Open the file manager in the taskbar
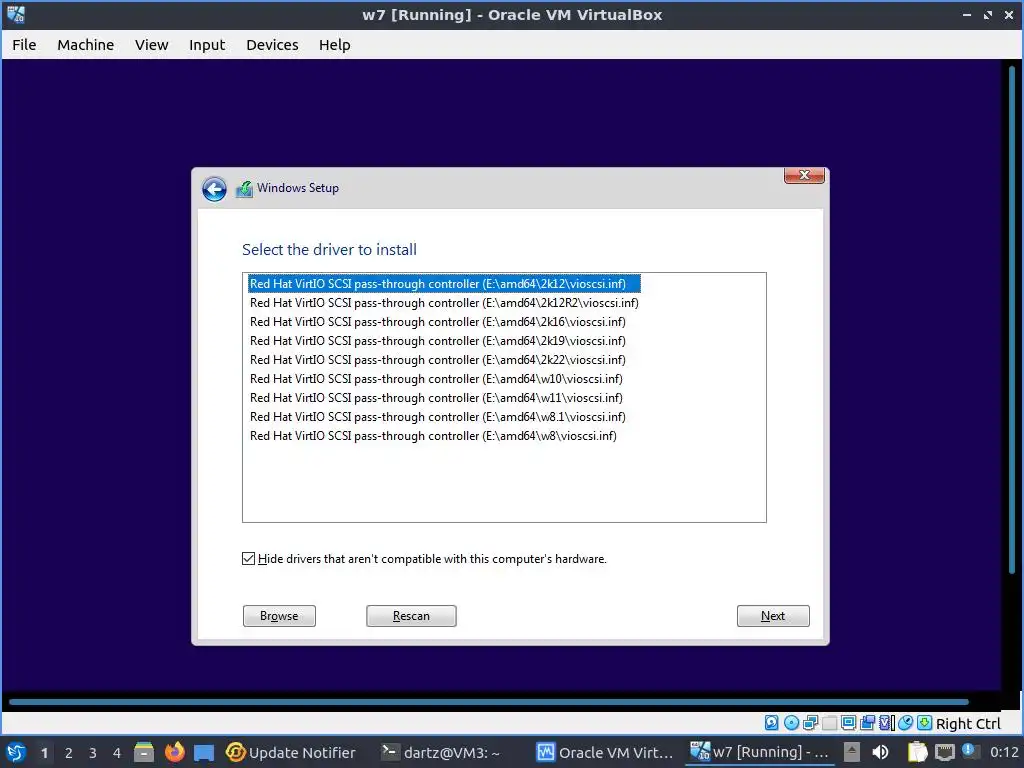This screenshot has width=1024, height=768. point(144,752)
